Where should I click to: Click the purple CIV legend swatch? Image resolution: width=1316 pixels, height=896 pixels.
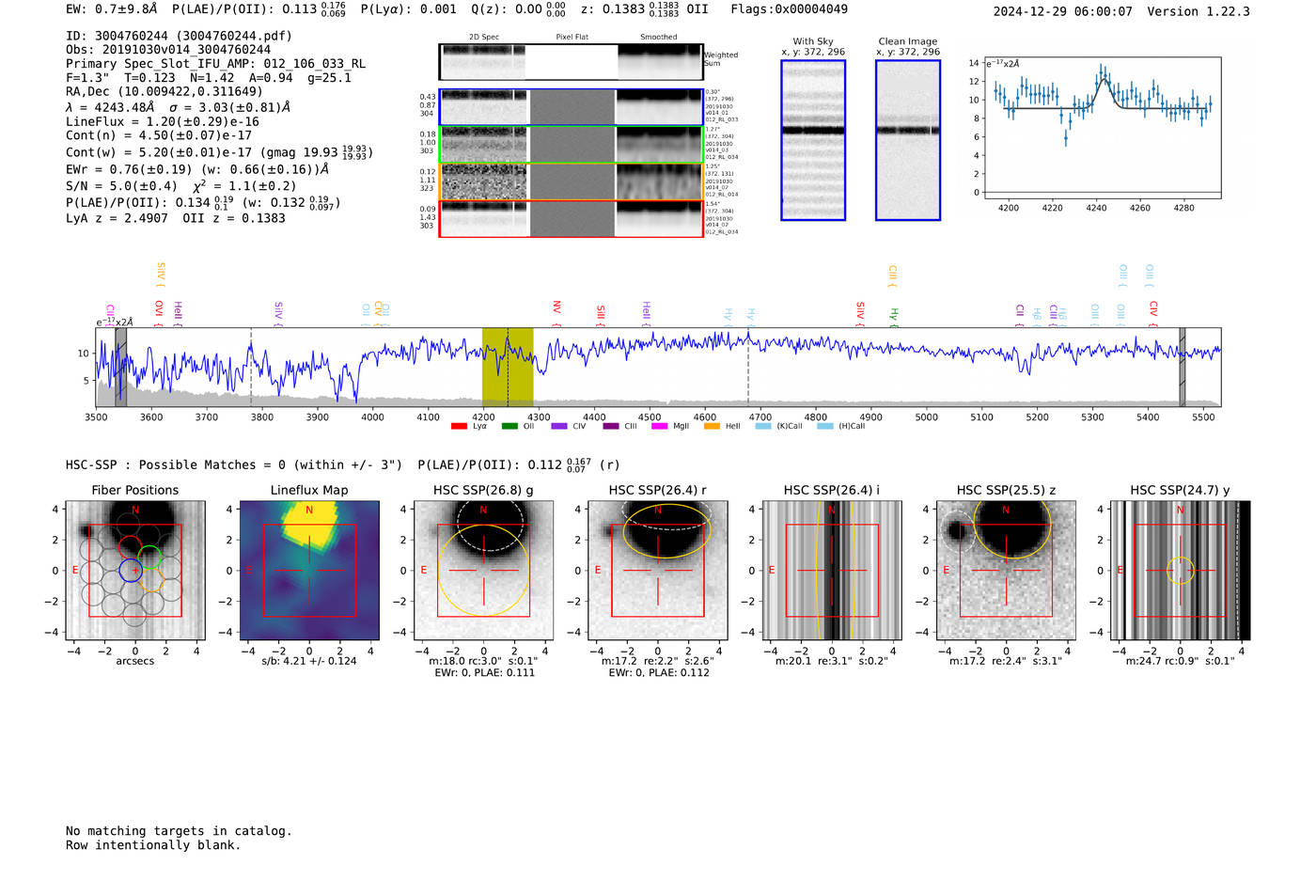pyautogui.click(x=559, y=426)
